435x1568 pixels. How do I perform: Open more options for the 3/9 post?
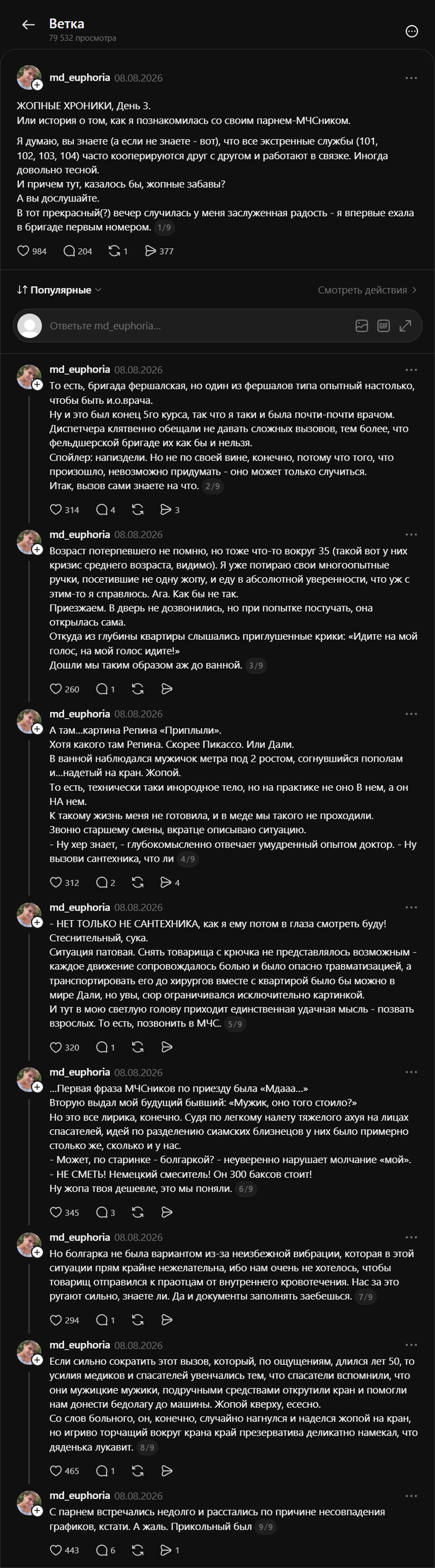tap(411, 534)
